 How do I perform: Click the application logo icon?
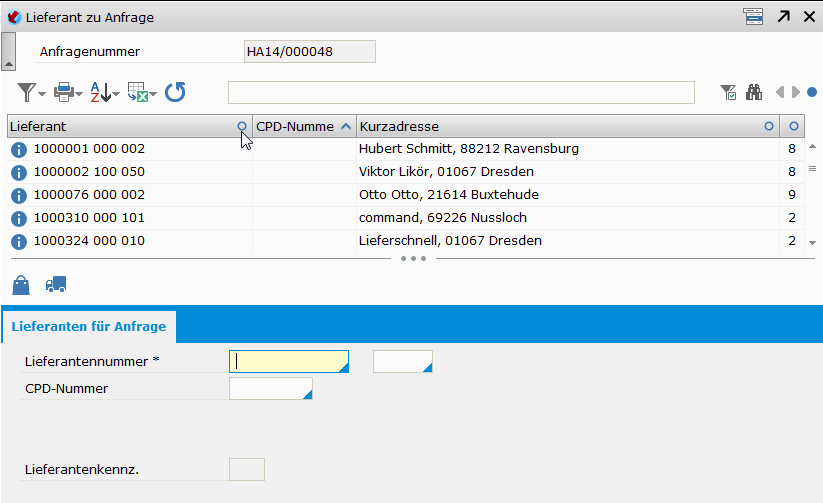(14, 17)
